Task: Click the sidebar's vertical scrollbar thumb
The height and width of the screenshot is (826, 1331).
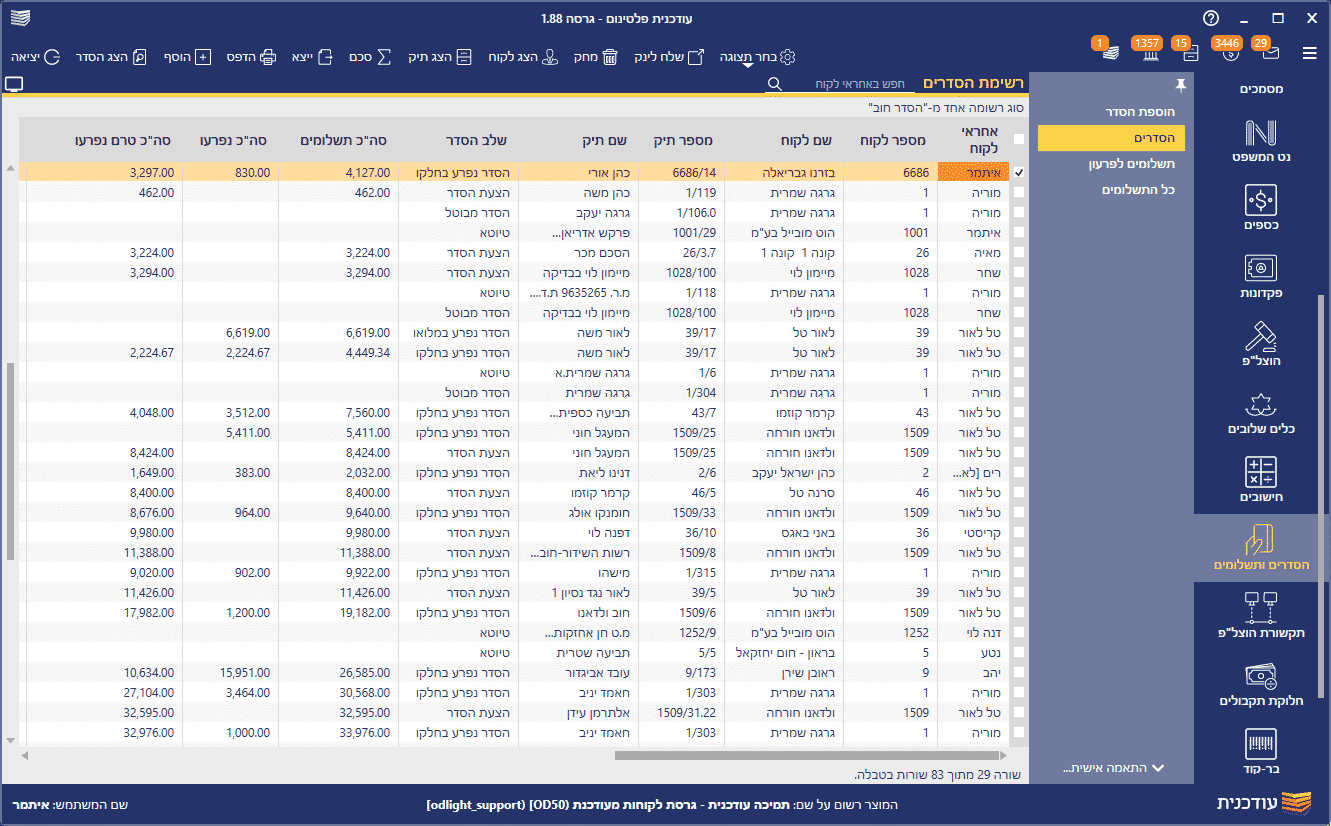Action: coord(1322,495)
